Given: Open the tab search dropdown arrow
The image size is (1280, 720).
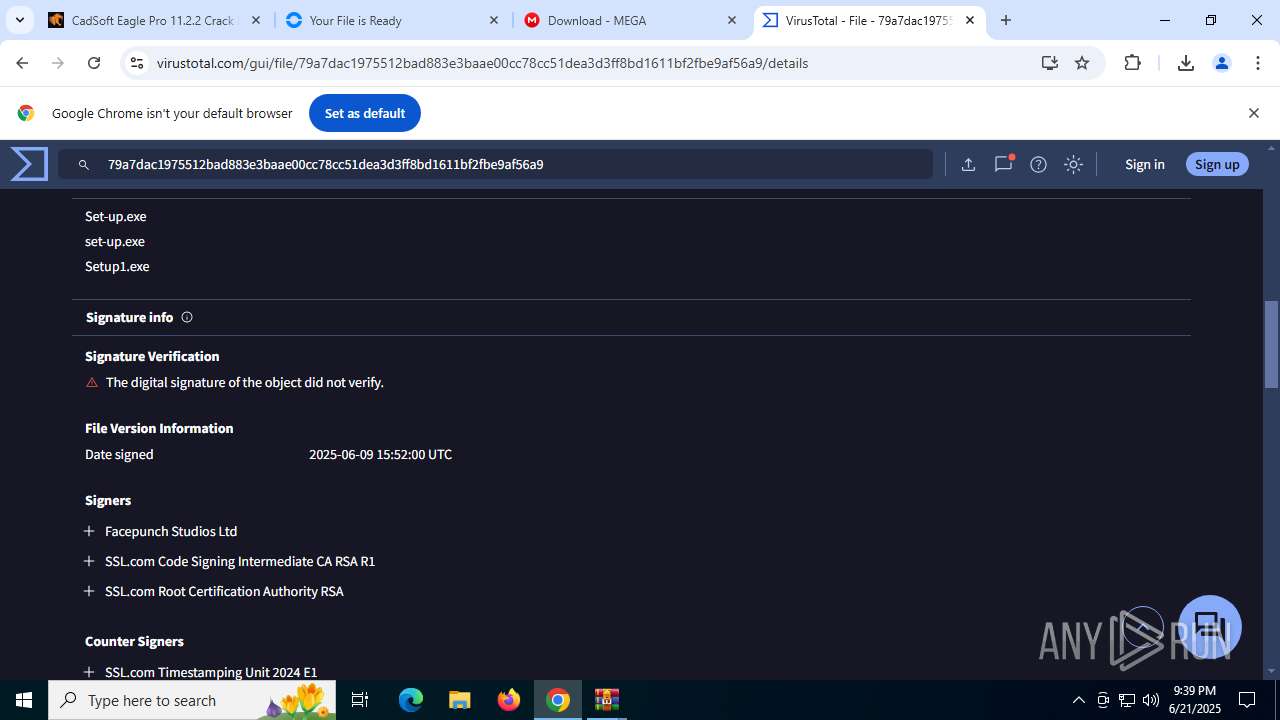Looking at the screenshot, I should pyautogui.click(x=19, y=20).
